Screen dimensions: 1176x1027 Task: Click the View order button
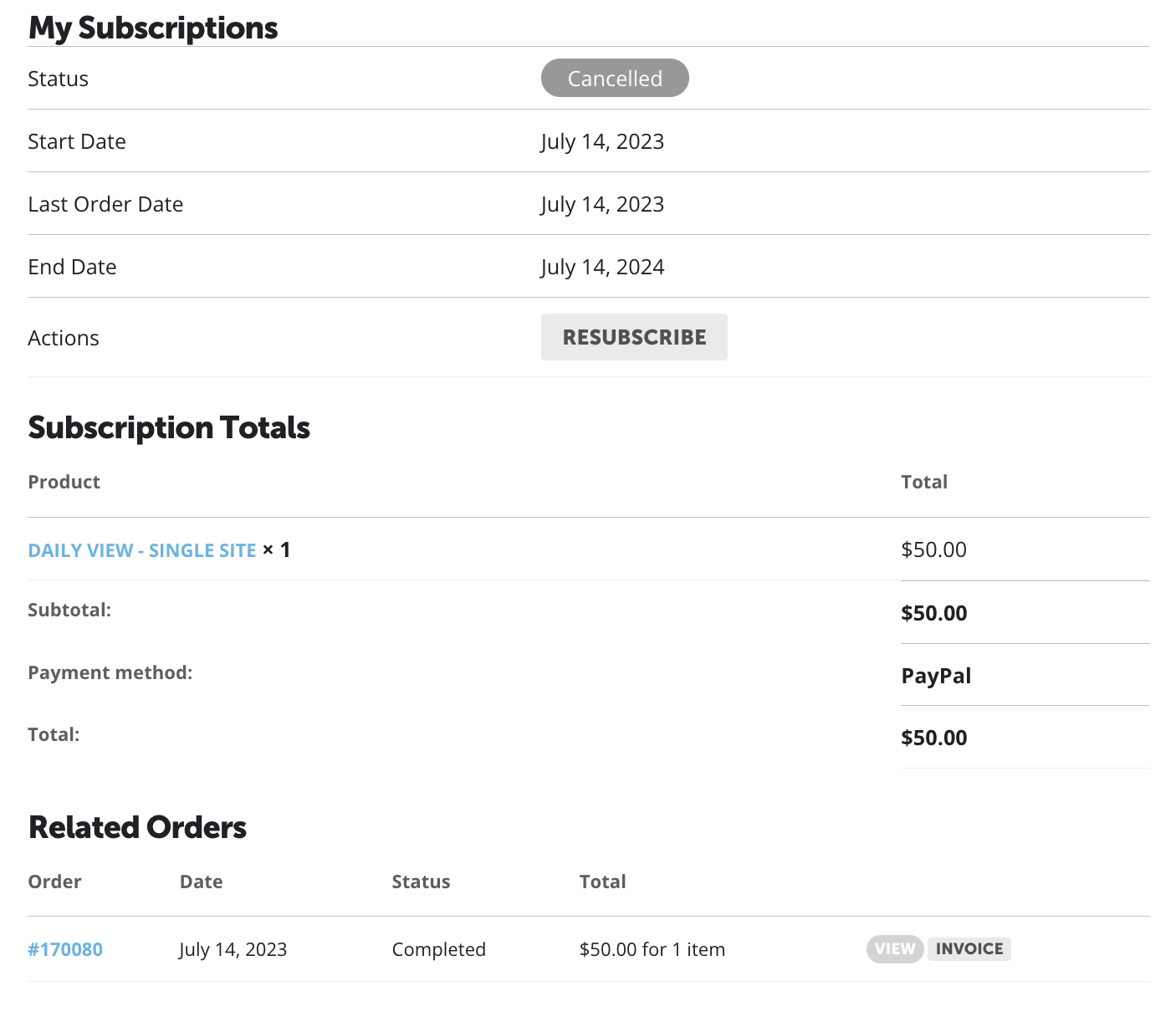click(895, 948)
